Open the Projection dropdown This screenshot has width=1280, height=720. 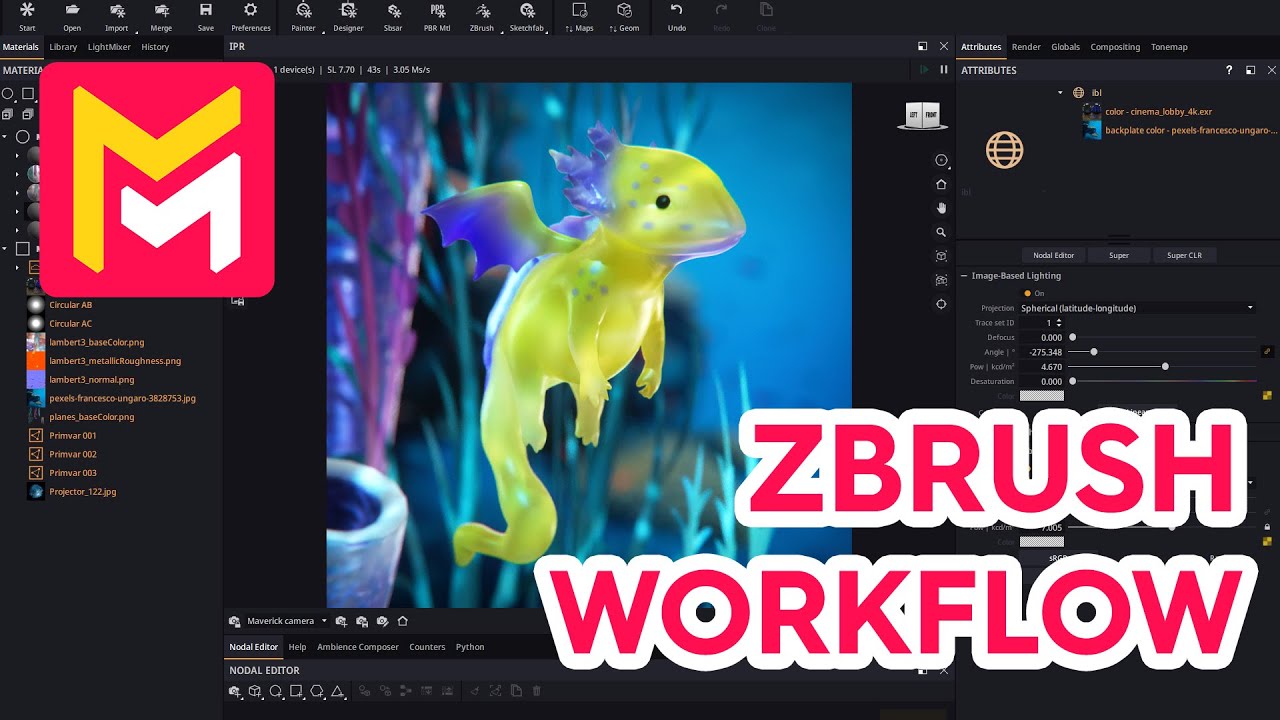(x=1137, y=308)
